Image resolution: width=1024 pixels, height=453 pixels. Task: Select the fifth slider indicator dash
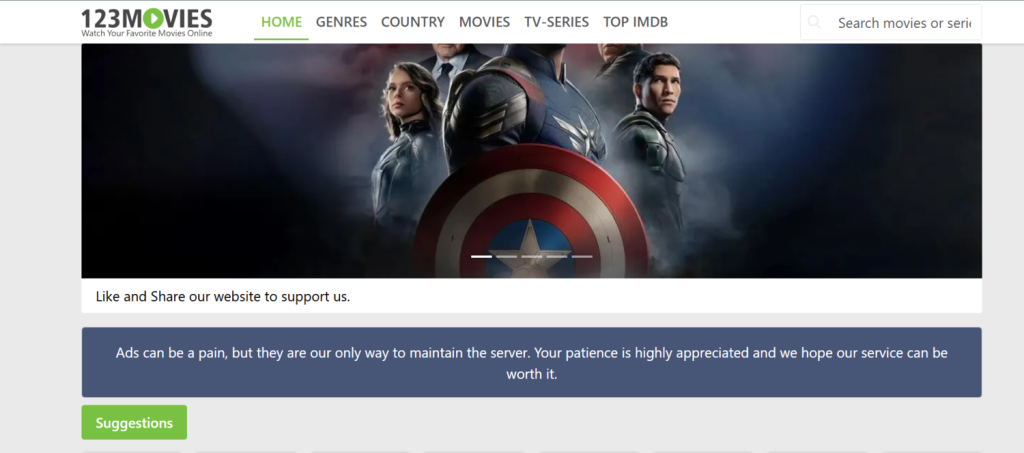[x=583, y=257]
